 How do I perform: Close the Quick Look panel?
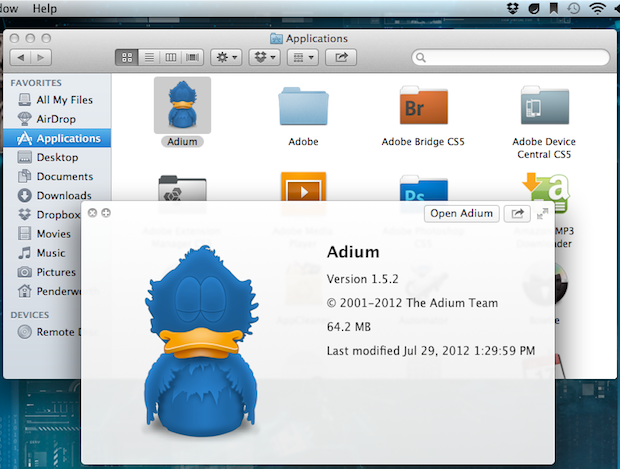pyautogui.click(x=92, y=213)
